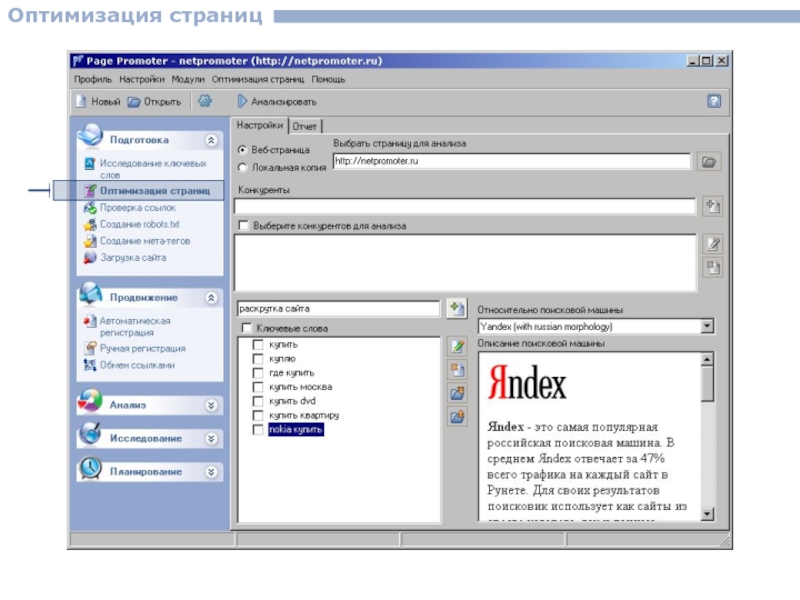Click Продвижение section globe icon
The image size is (800, 600).
[90, 293]
